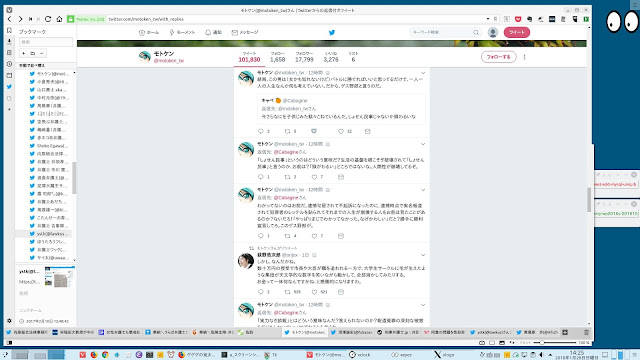
Task: Open the @motoken_tw handle link
Action: 169,61
